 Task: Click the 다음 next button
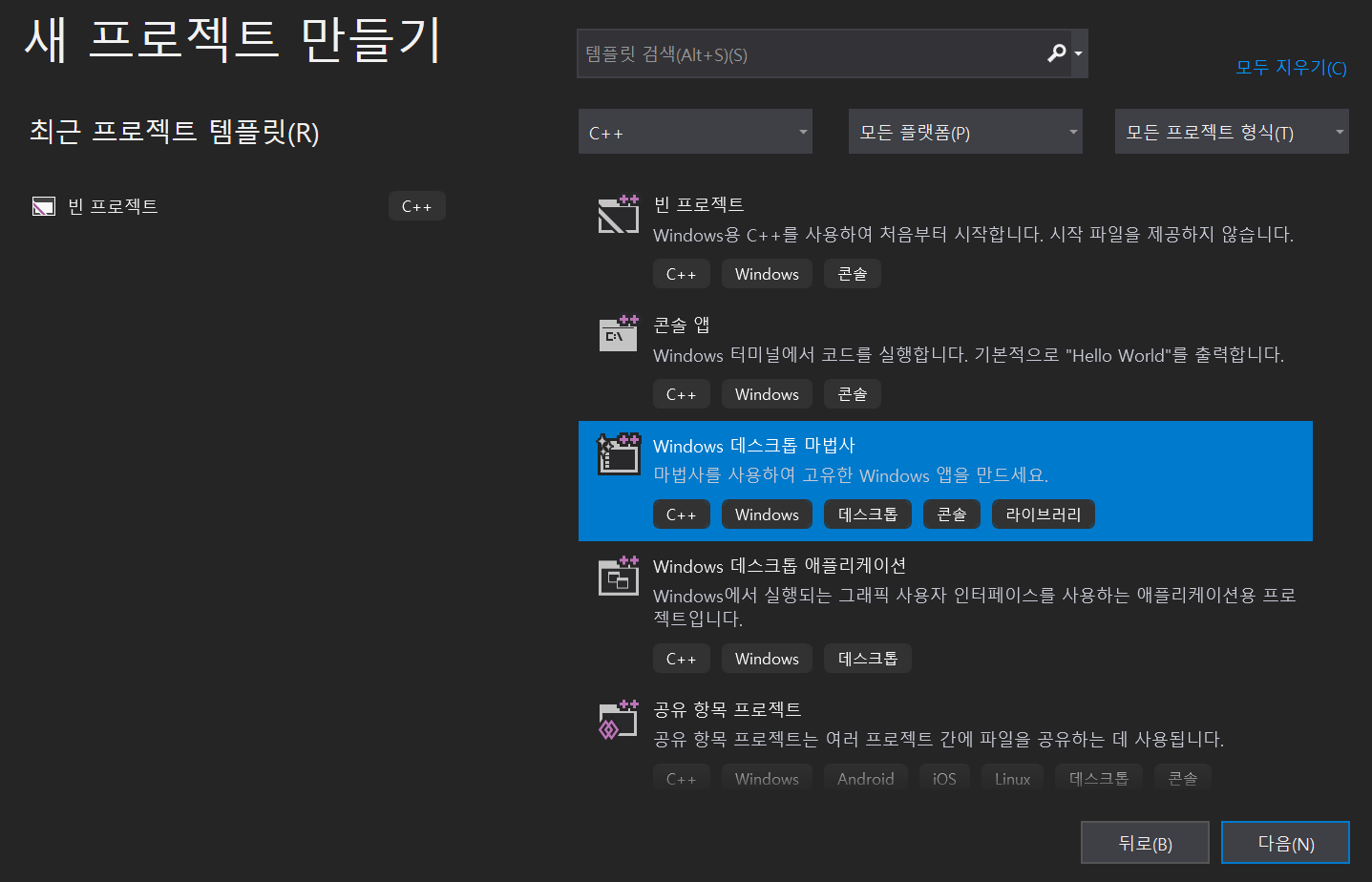point(1285,843)
